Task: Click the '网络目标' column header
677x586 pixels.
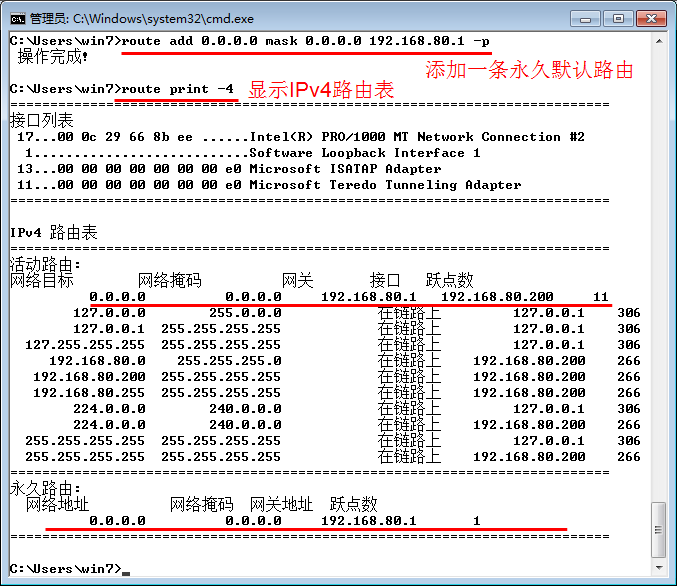Action: 41,280
